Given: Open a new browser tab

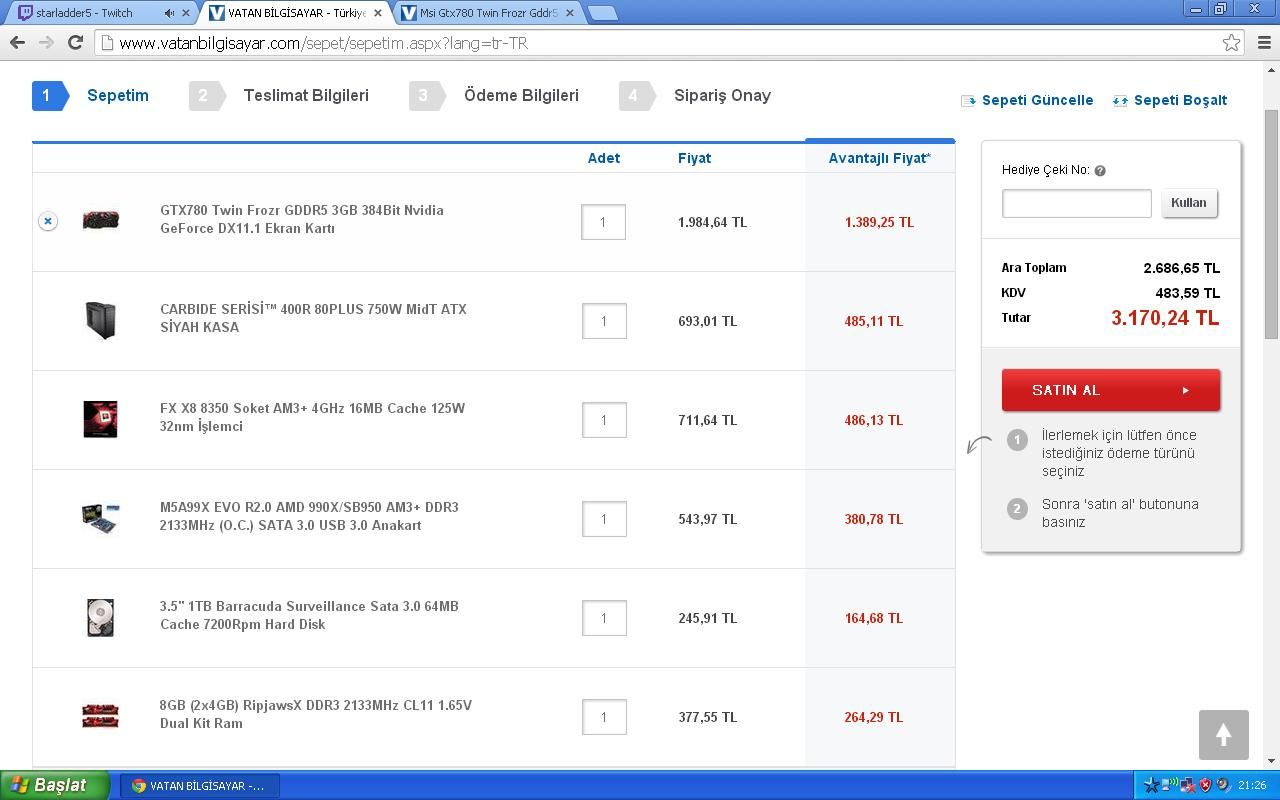Looking at the screenshot, I should [x=602, y=13].
